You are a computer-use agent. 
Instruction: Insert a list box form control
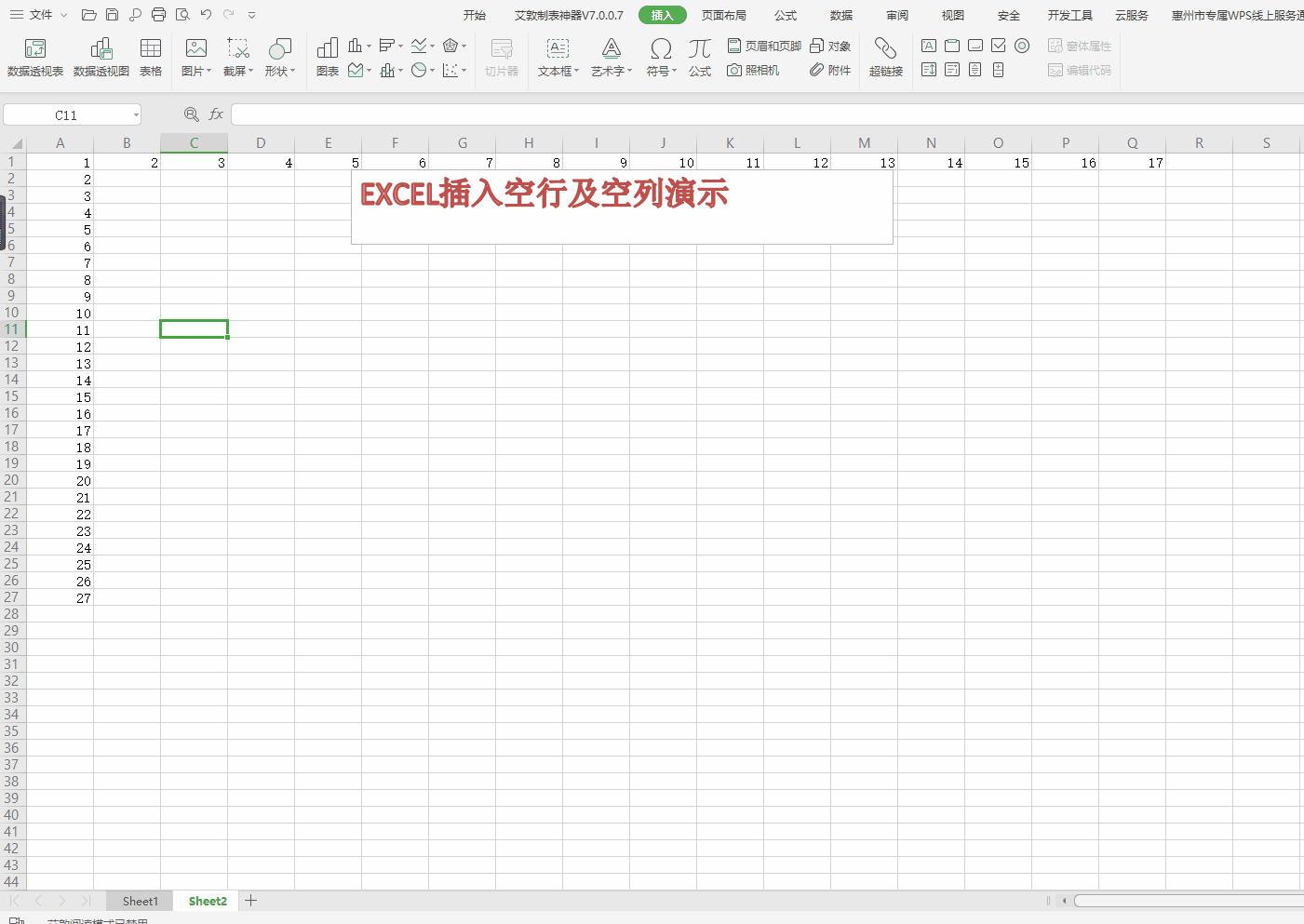point(929,70)
